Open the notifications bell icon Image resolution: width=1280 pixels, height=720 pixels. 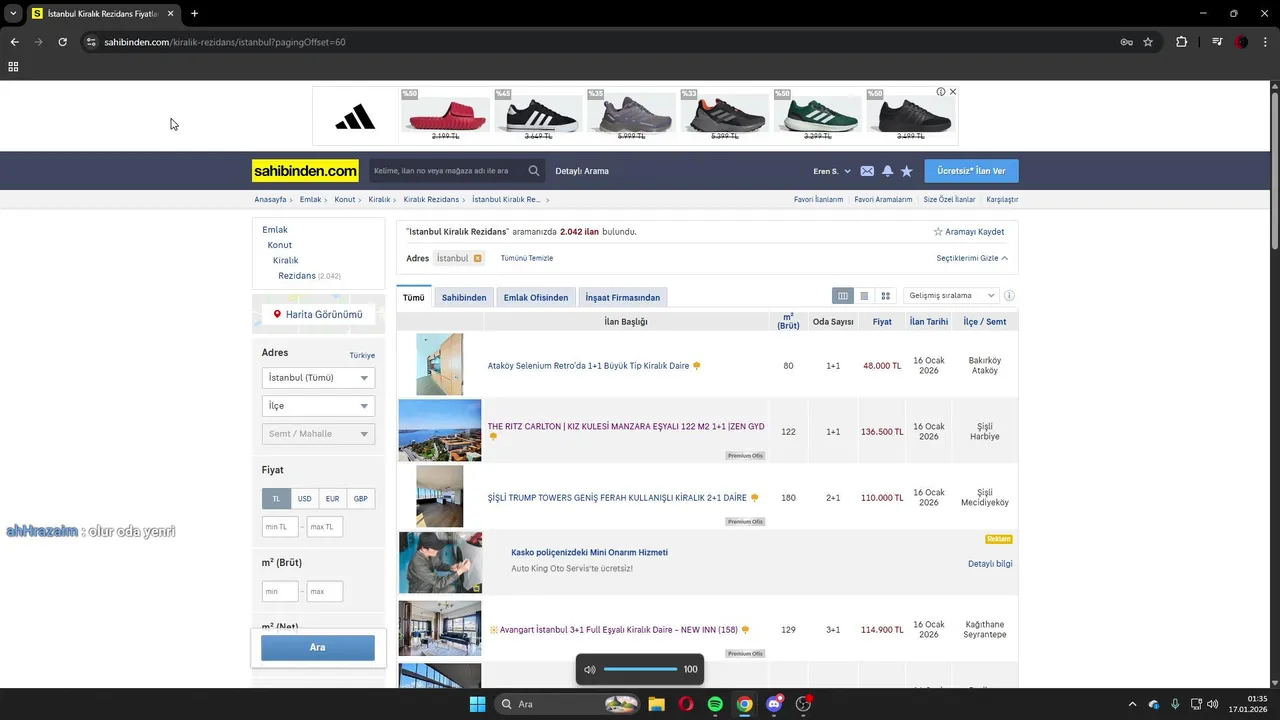(887, 171)
